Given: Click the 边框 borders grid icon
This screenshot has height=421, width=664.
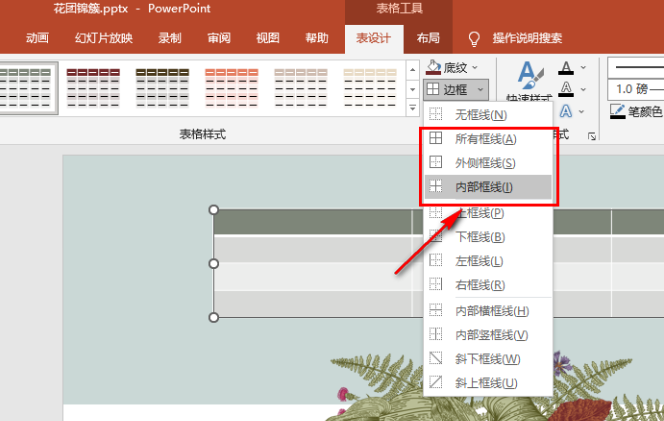Looking at the screenshot, I should coord(433,89).
